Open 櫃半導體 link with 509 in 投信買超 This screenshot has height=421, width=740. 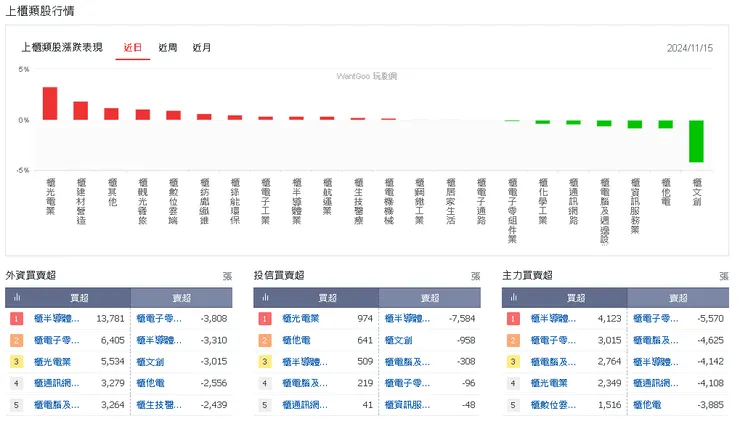(305, 362)
